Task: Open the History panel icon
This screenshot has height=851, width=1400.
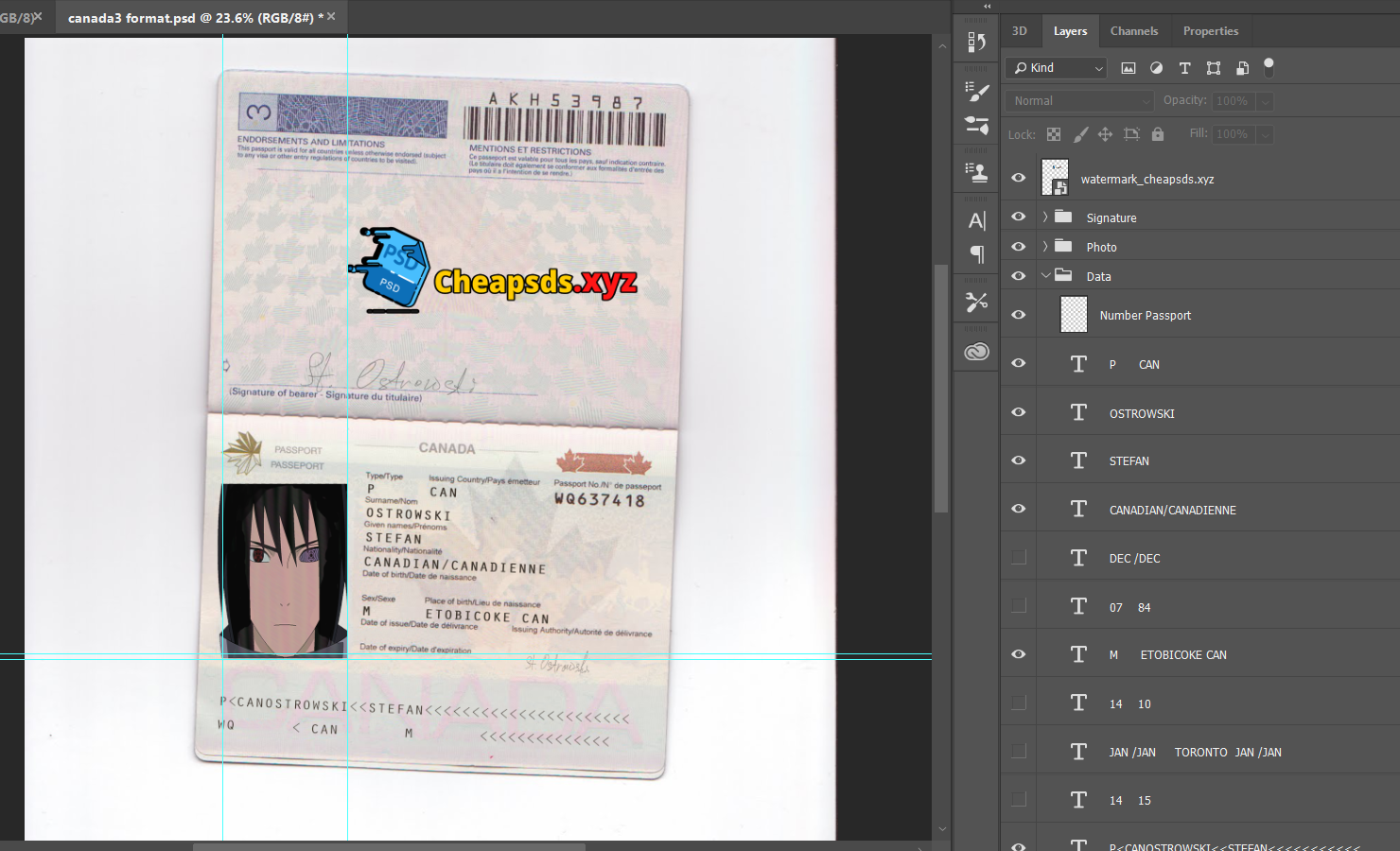Action: tap(976, 43)
